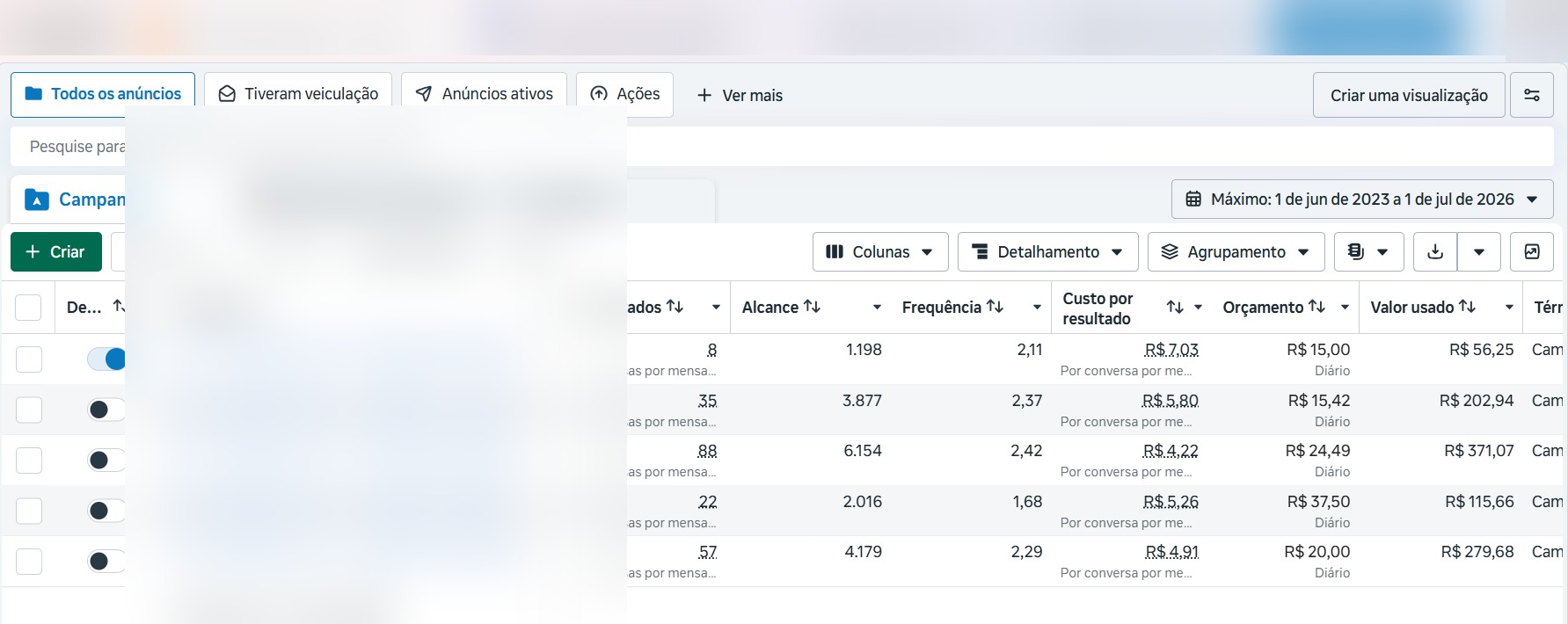Open the Agrupamento dropdown
The width and height of the screenshot is (1568, 624).
click(1236, 252)
